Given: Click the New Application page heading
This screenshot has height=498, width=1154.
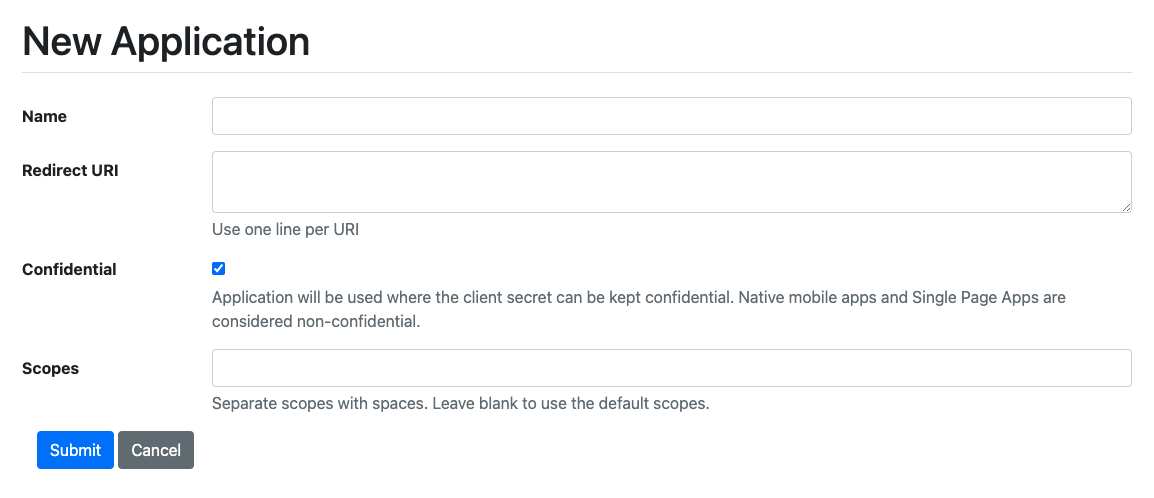Looking at the screenshot, I should [x=166, y=41].
